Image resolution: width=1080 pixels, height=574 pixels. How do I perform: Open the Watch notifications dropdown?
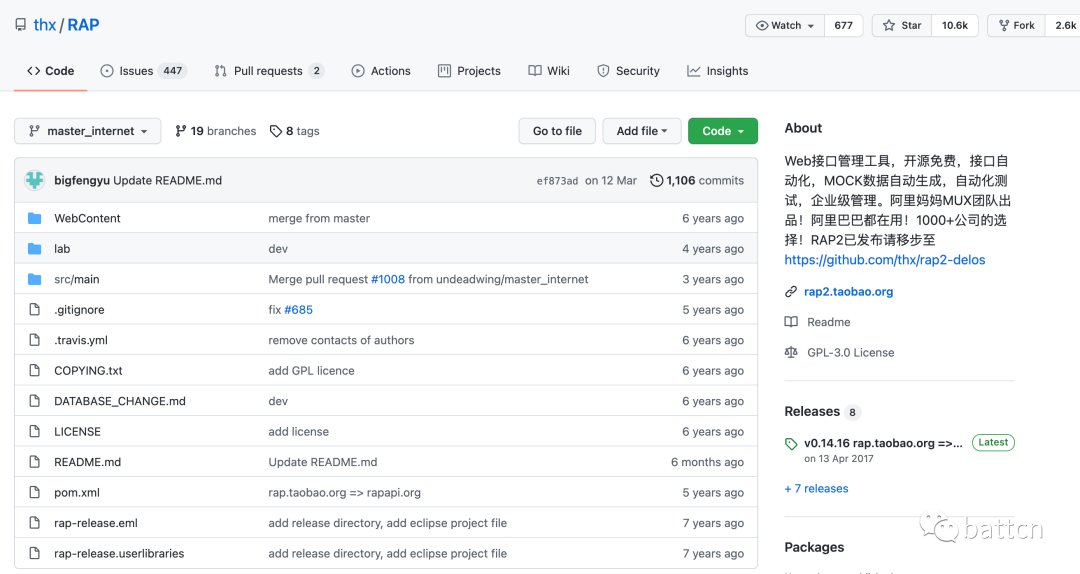click(785, 25)
